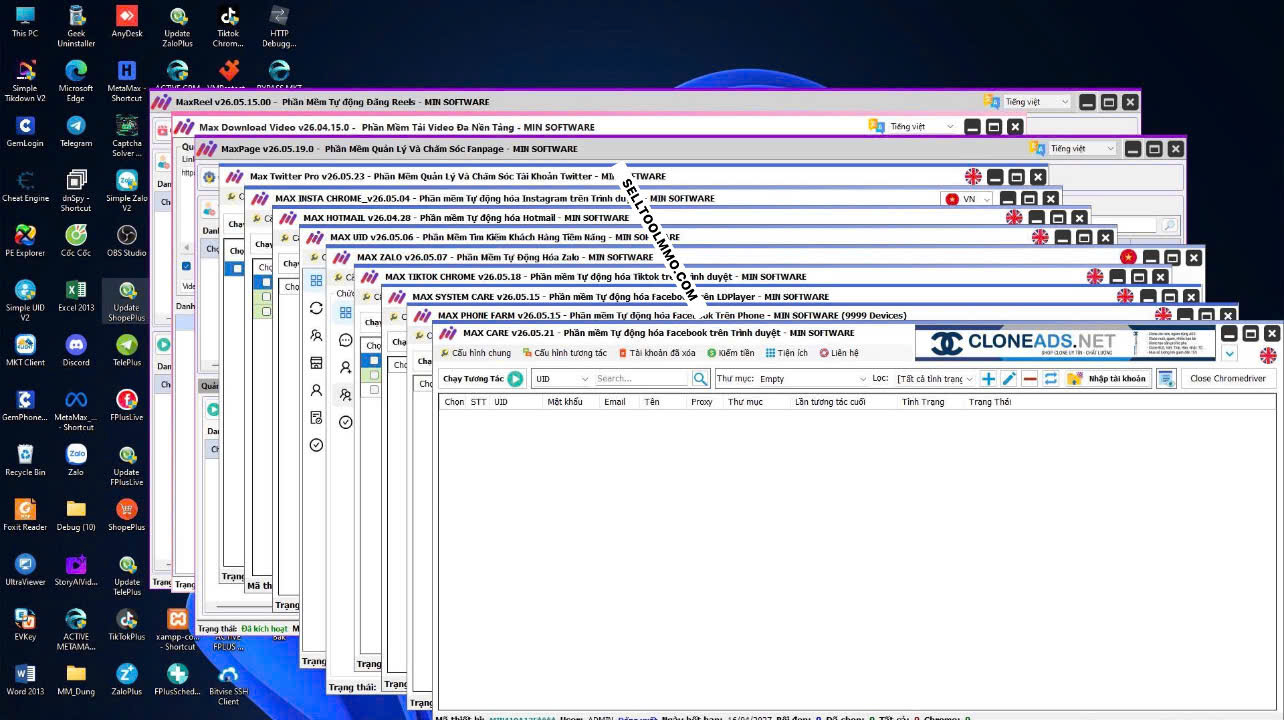Click the pencil edit icon in MAX CARE
Image resolution: width=1284 pixels, height=720 pixels.
coord(1009,379)
